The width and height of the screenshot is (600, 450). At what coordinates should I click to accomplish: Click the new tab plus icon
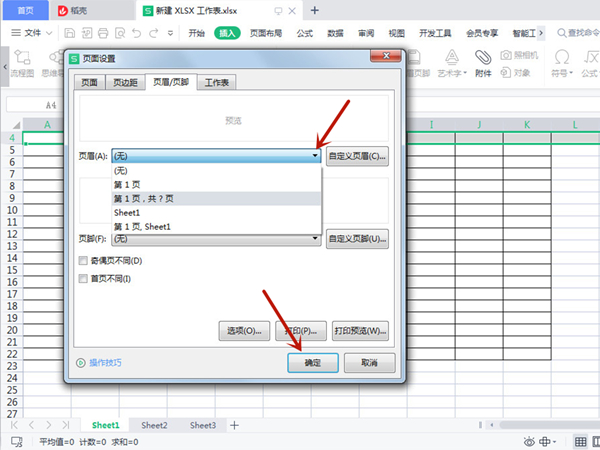pos(315,10)
